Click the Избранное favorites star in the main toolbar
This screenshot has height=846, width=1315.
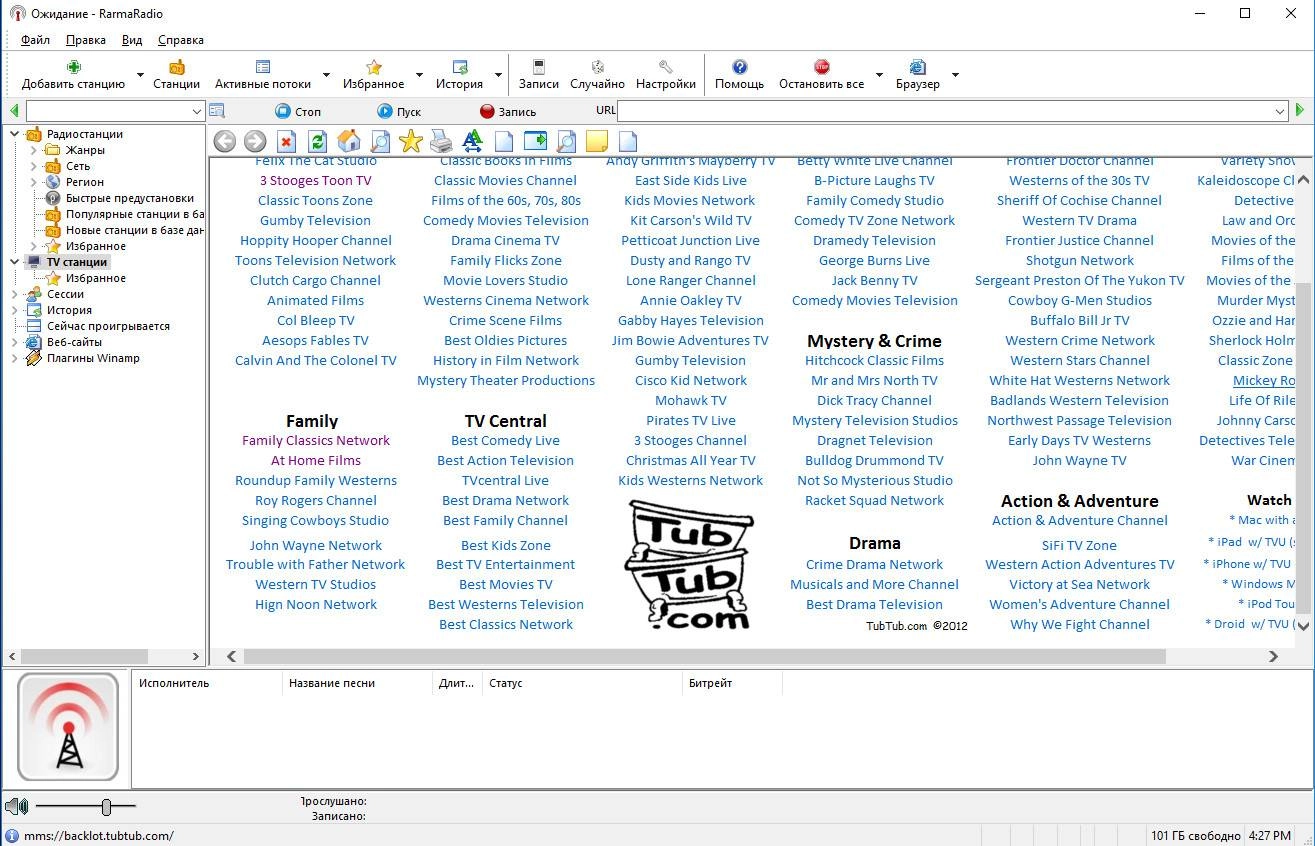373,67
